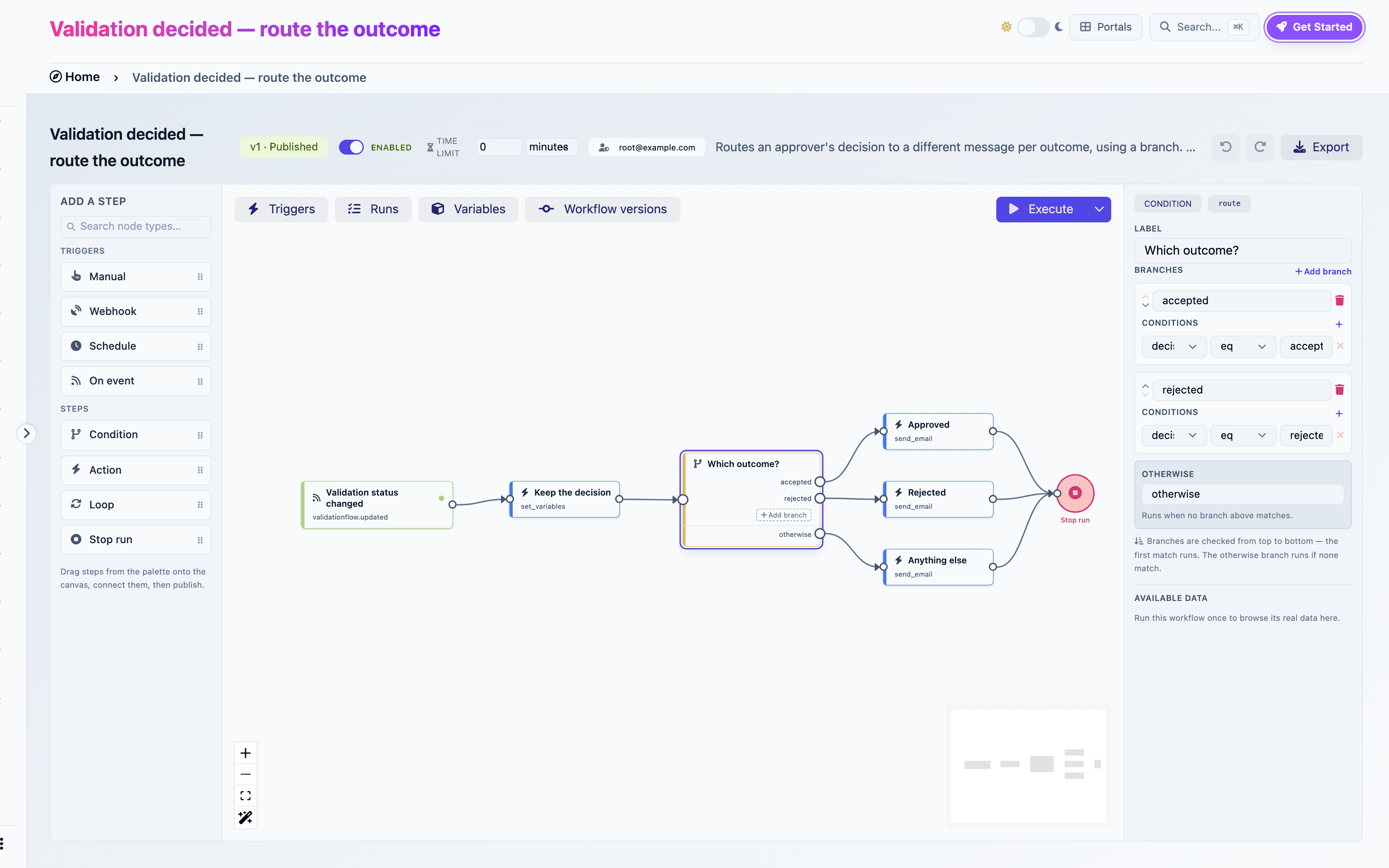Click the Search node types field

coord(136,227)
